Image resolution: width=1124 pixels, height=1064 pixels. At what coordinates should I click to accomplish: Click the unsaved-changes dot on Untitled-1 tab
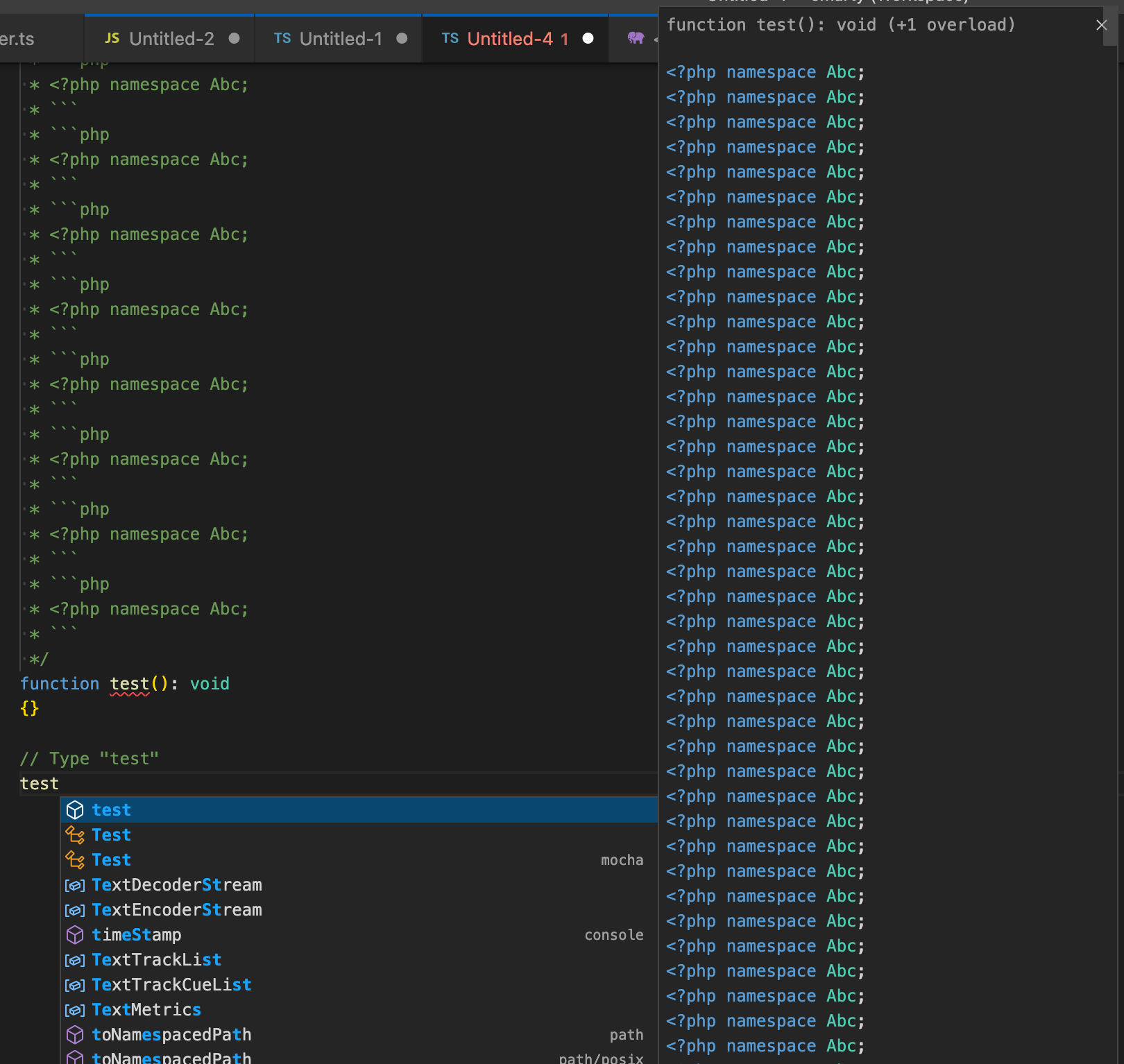pyautogui.click(x=402, y=39)
